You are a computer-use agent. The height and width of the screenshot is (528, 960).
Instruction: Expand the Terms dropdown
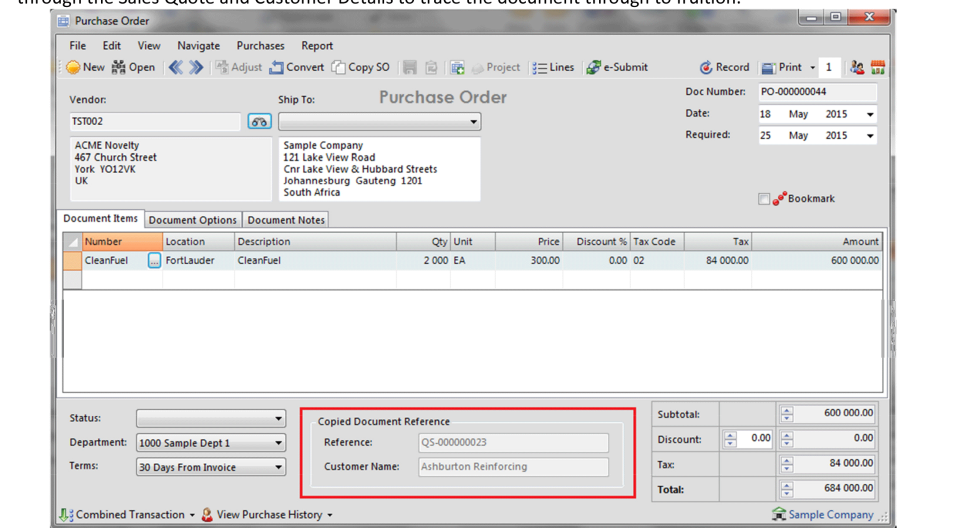click(278, 467)
